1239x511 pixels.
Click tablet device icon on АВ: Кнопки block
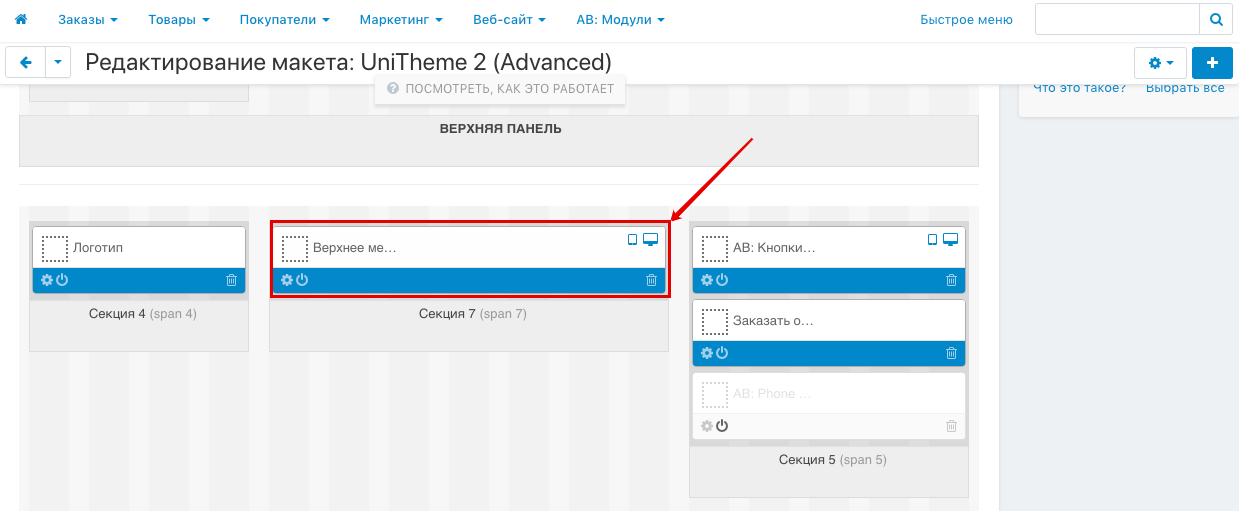tap(933, 240)
